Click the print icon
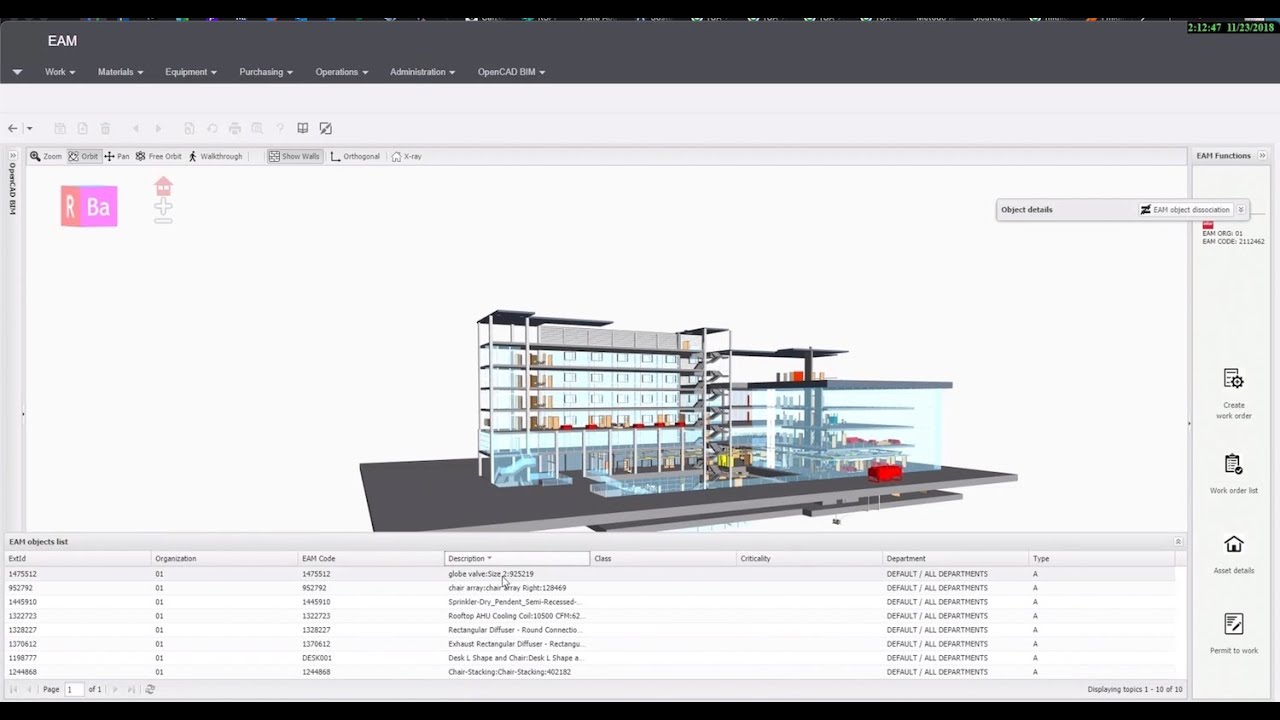Viewport: 1280px width, 720px height. tap(235, 128)
